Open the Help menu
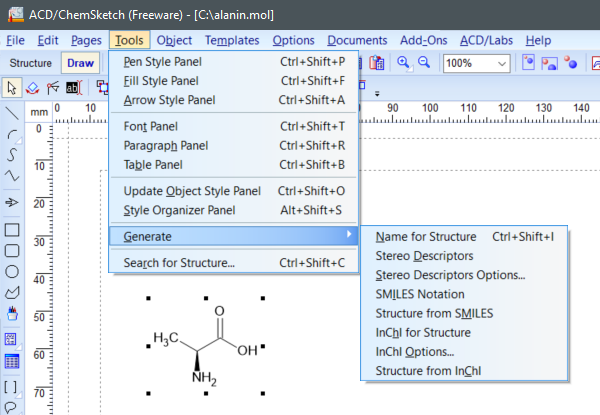 click(538, 40)
